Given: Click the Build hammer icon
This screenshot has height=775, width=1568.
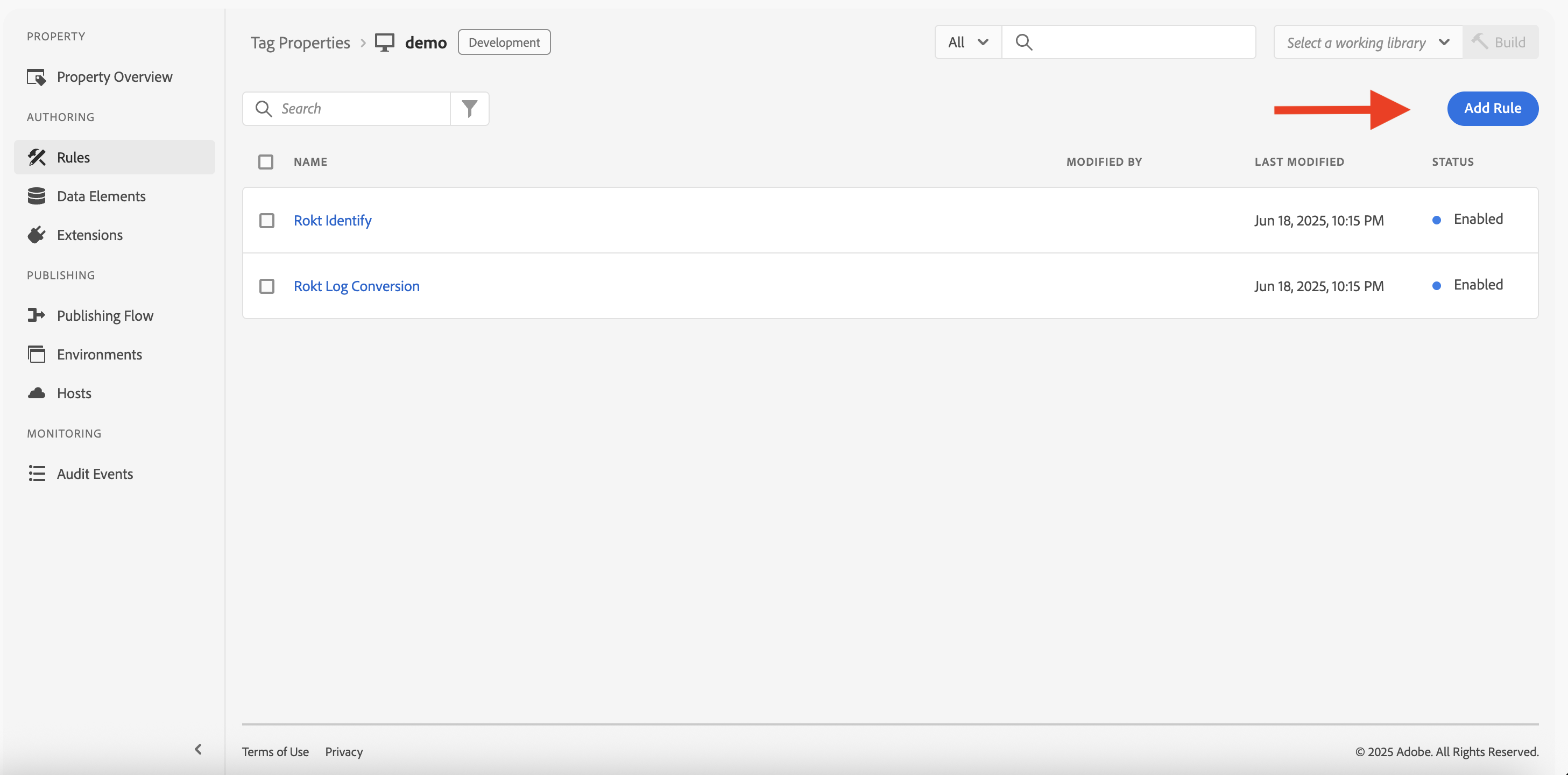Looking at the screenshot, I should coord(1479,41).
